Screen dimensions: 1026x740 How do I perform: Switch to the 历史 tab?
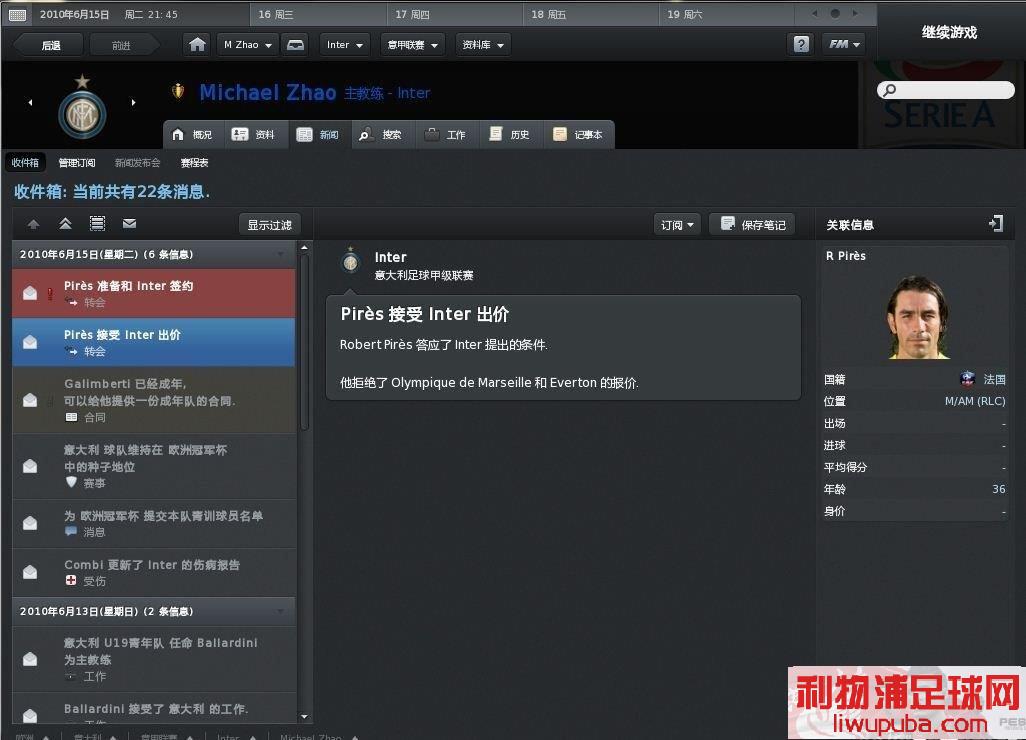pyautogui.click(x=510, y=134)
